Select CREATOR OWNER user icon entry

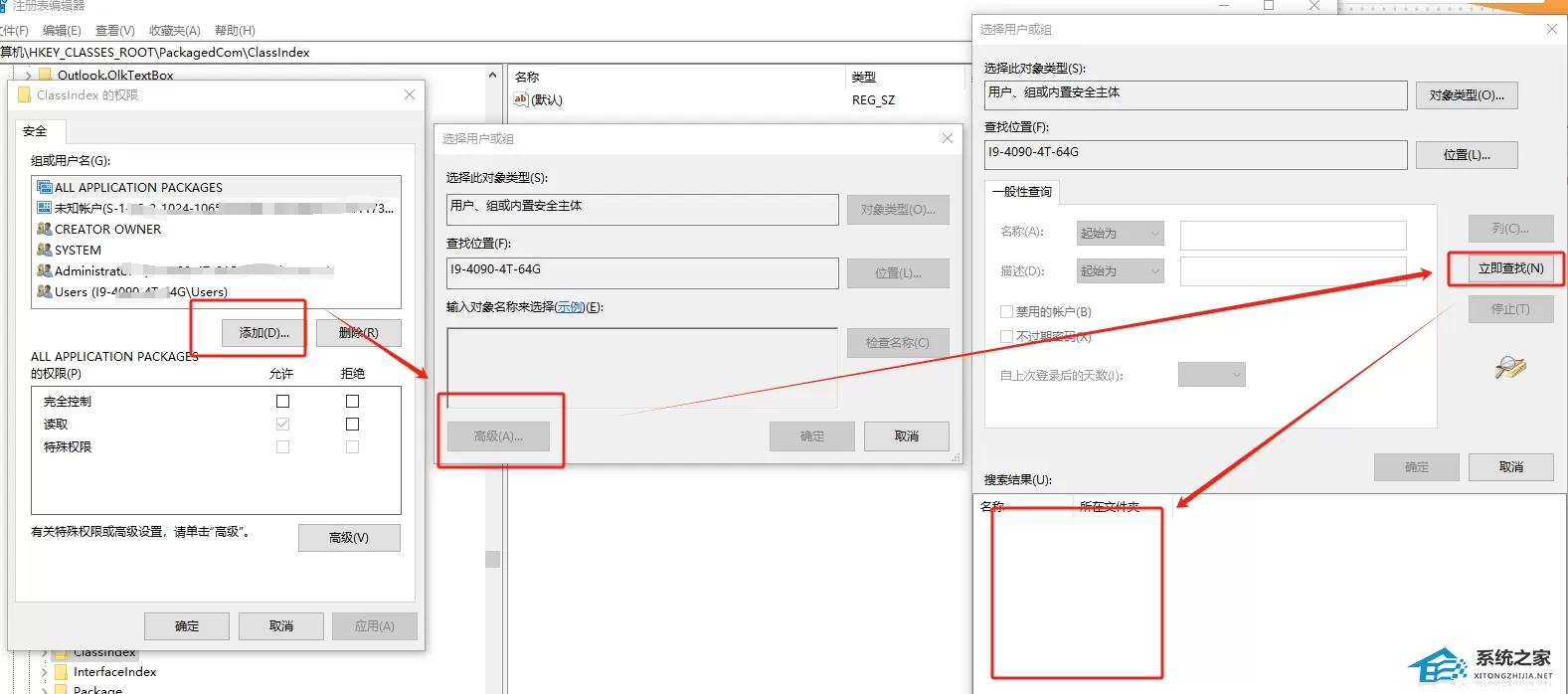[44, 229]
